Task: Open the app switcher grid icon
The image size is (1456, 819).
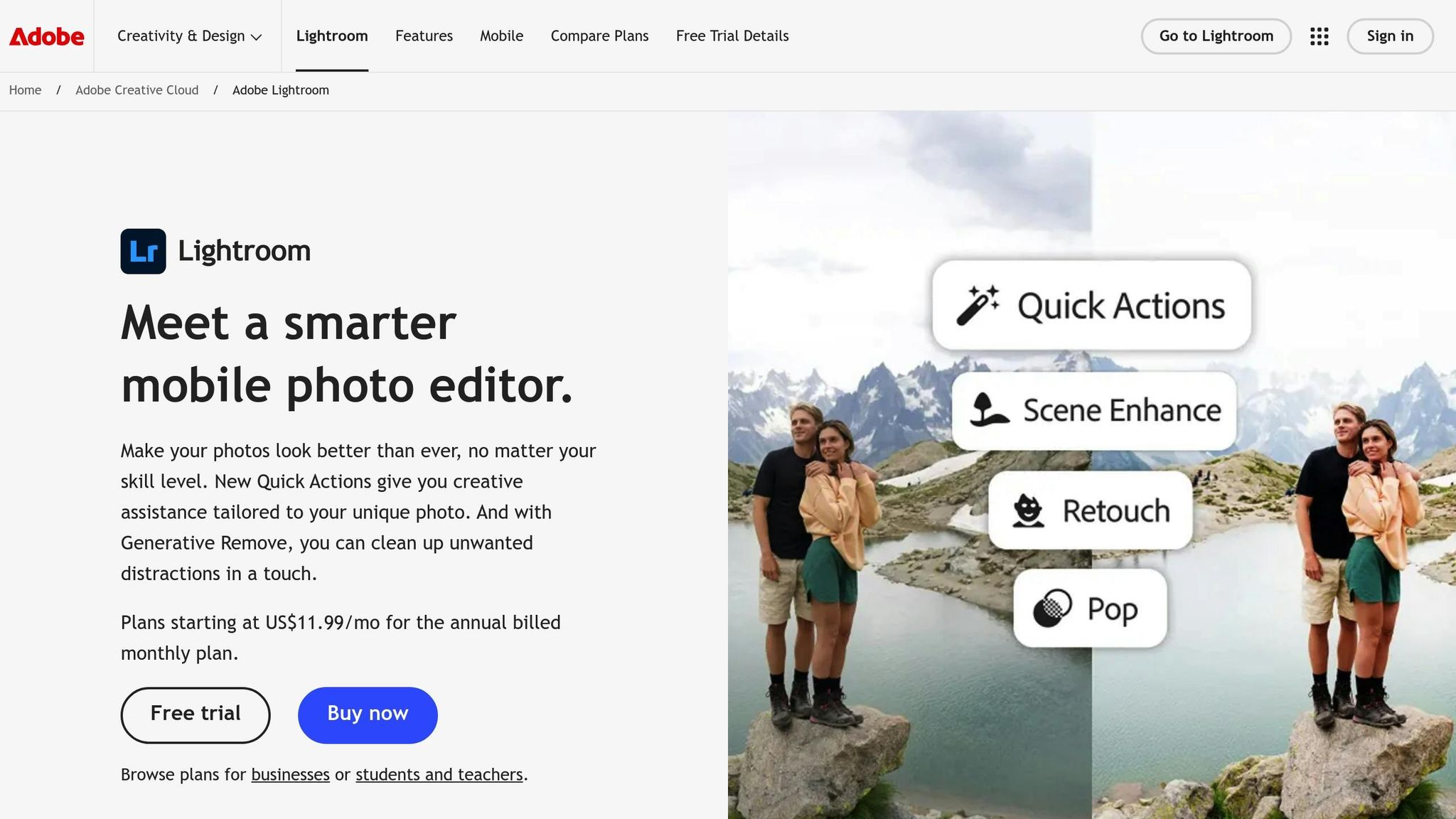Action: pos(1319,36)
